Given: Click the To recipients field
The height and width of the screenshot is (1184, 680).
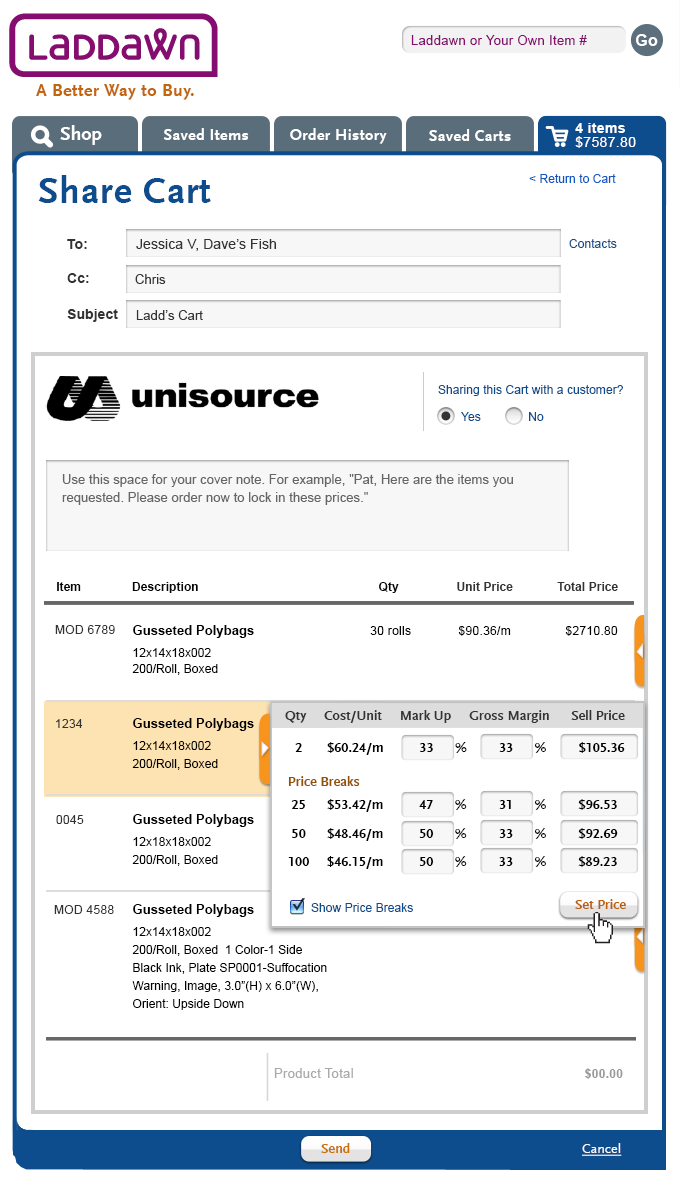Looking at the screenshot, I should (x=343, y=244).
